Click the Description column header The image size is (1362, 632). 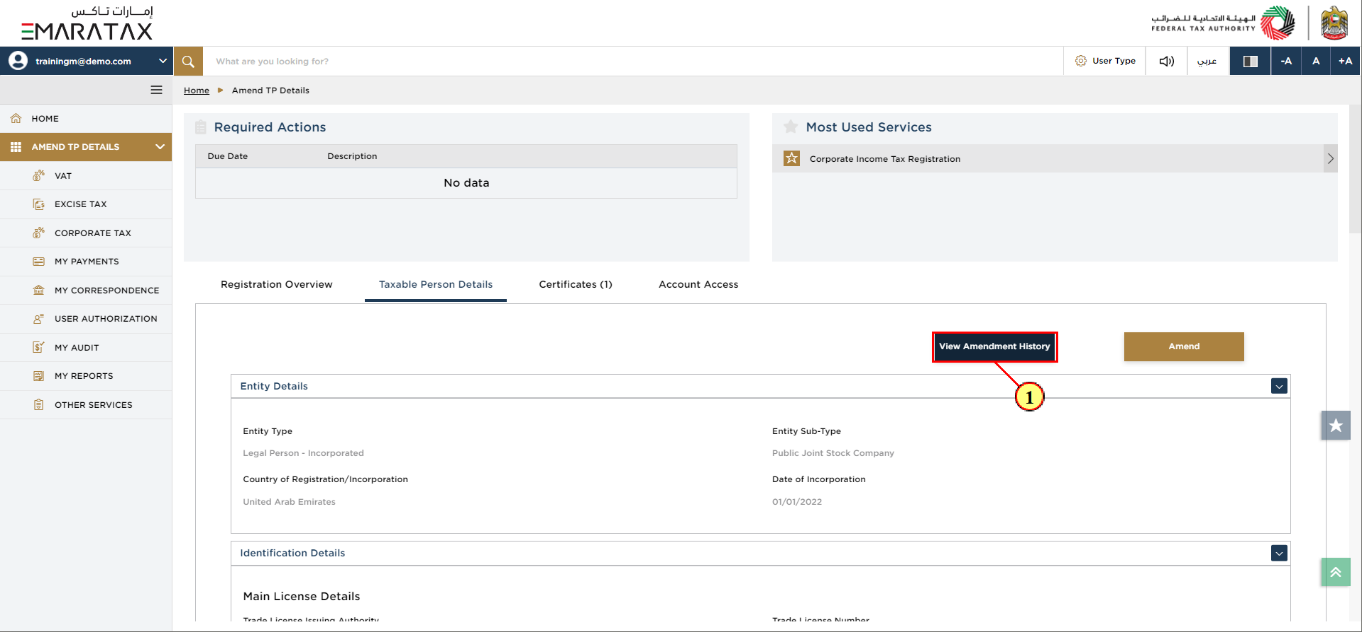(x=352, y=156)
